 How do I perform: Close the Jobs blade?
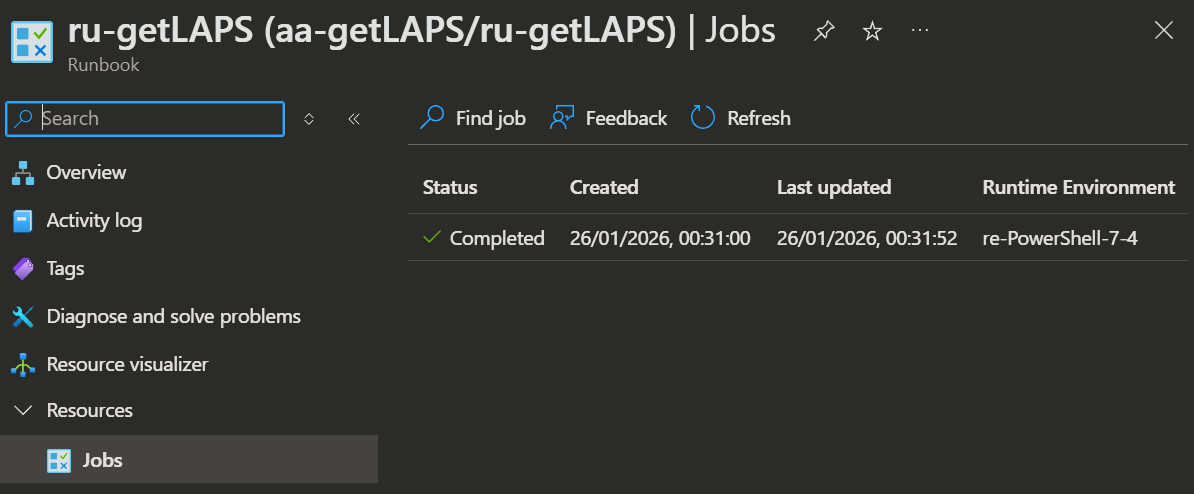click(1163, 31)
